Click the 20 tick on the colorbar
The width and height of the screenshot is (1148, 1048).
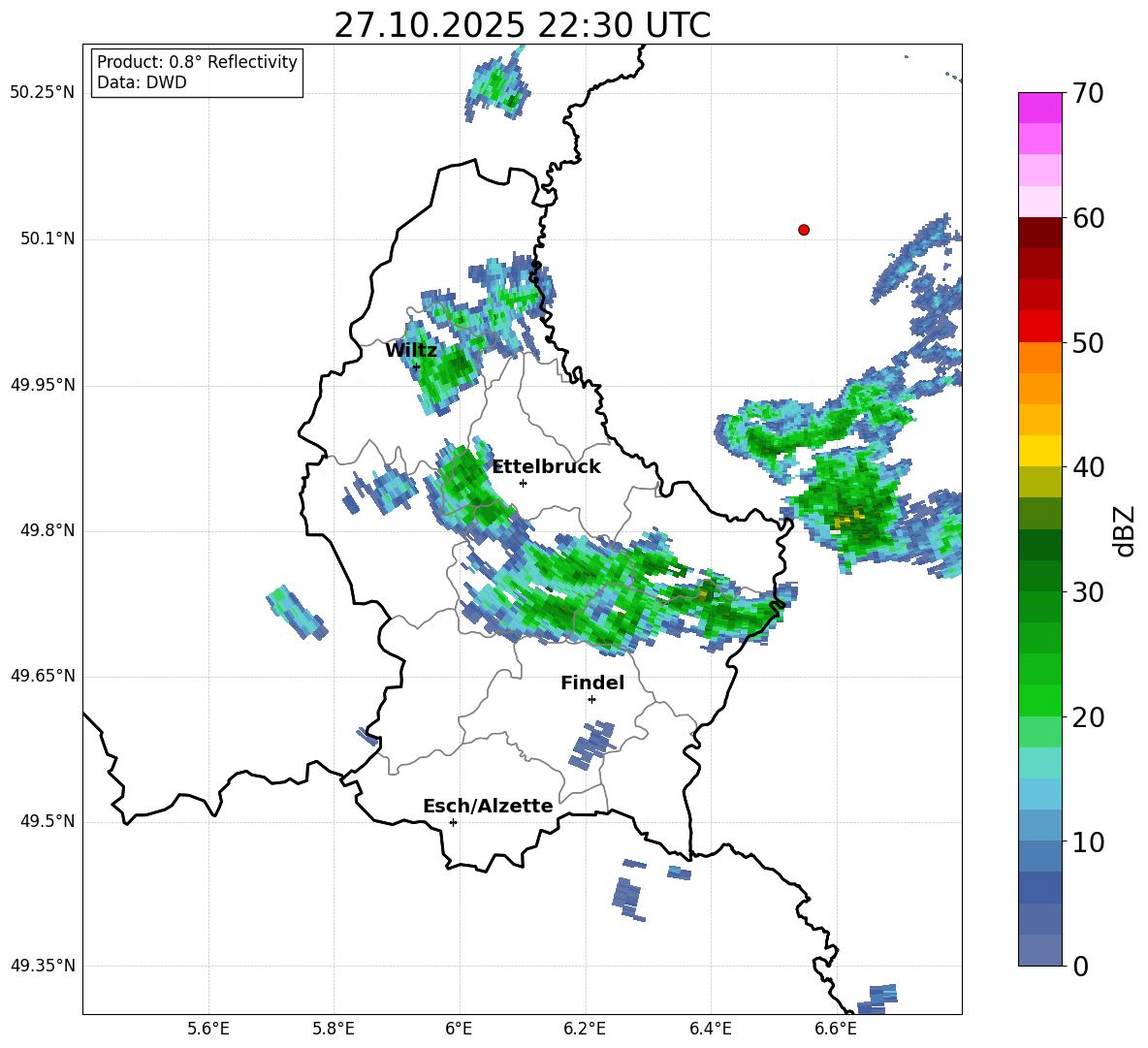[1088, 717]
